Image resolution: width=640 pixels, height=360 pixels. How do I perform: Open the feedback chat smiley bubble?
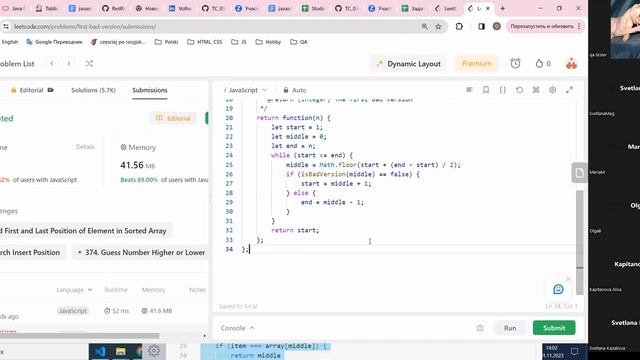(558, 289)
